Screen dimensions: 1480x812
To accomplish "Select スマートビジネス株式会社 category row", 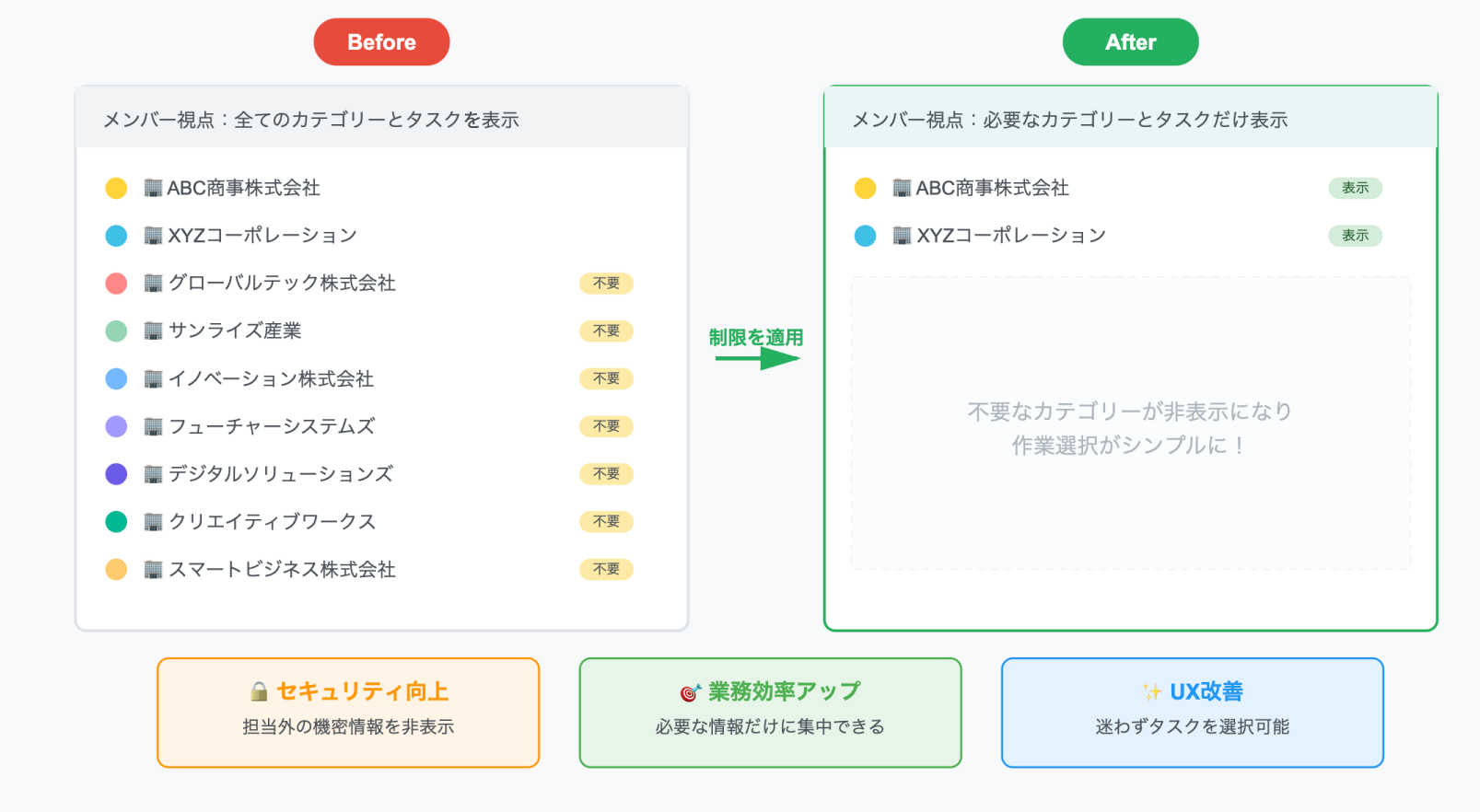I will 282,570.
